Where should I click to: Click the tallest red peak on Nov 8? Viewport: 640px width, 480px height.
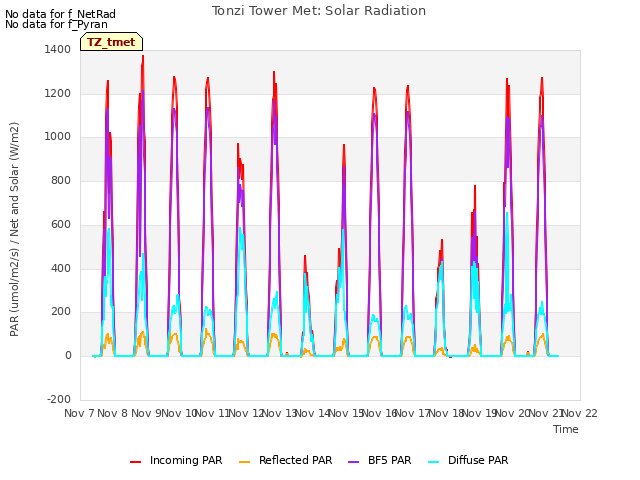tap(143, 57)
